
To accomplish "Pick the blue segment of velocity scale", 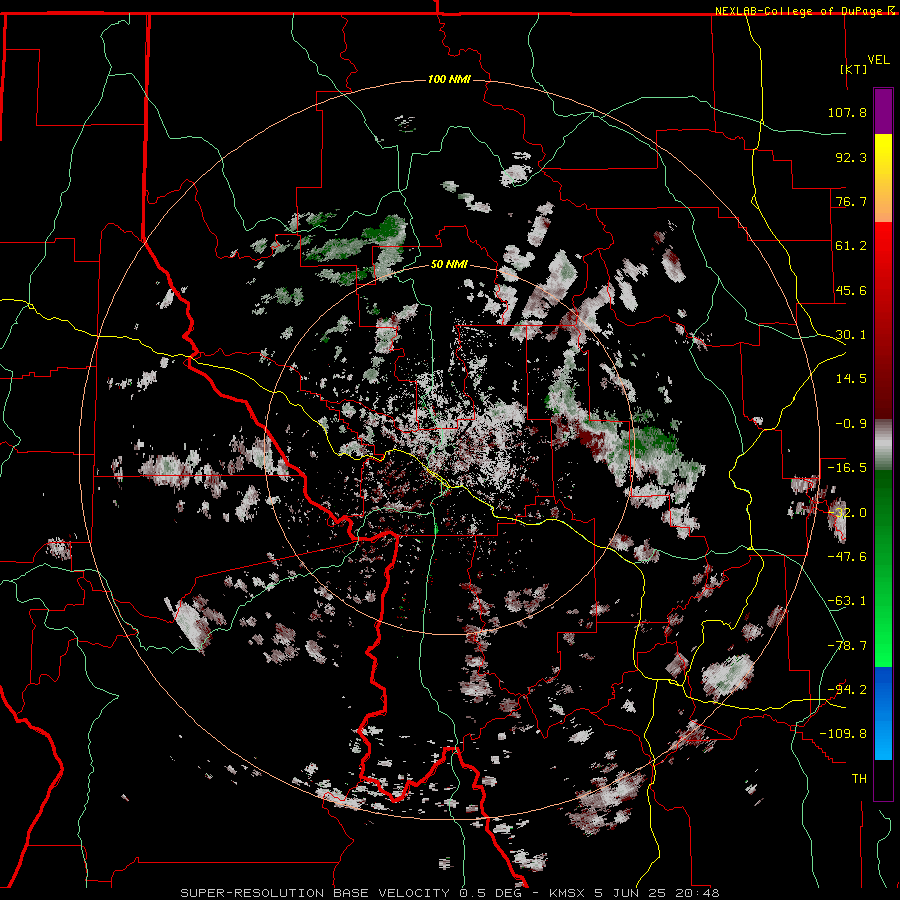I will pyautogui.click(x=883, y=713).
